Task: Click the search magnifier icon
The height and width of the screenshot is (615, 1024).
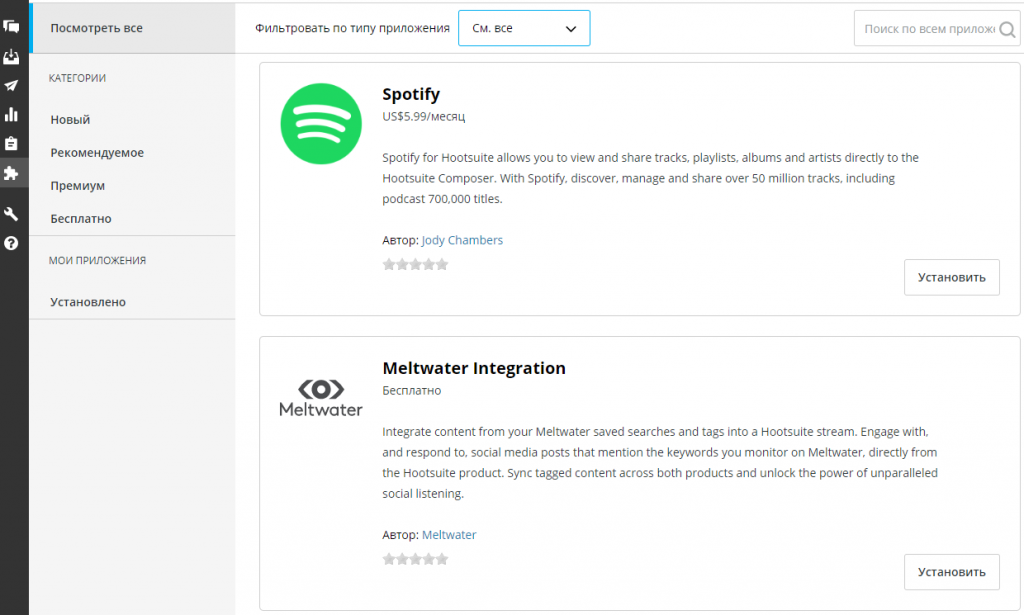Action: pos(1008,29)
